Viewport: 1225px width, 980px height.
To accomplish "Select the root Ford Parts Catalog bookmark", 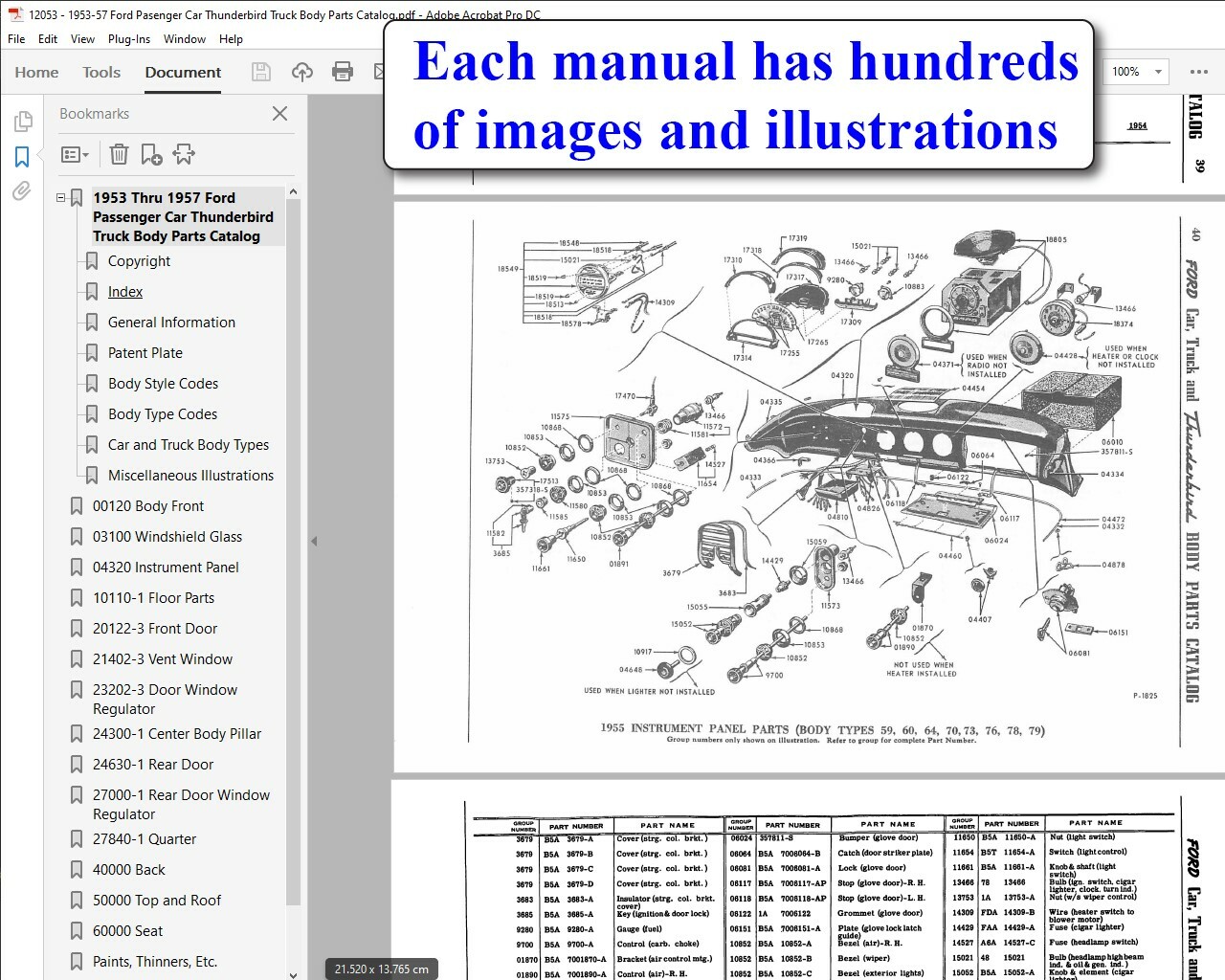I will click(x=183, y=217).
